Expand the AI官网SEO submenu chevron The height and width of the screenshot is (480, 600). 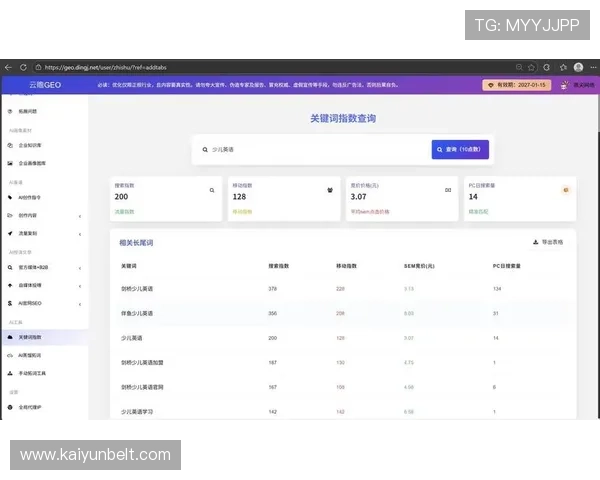tap(80, 304)
